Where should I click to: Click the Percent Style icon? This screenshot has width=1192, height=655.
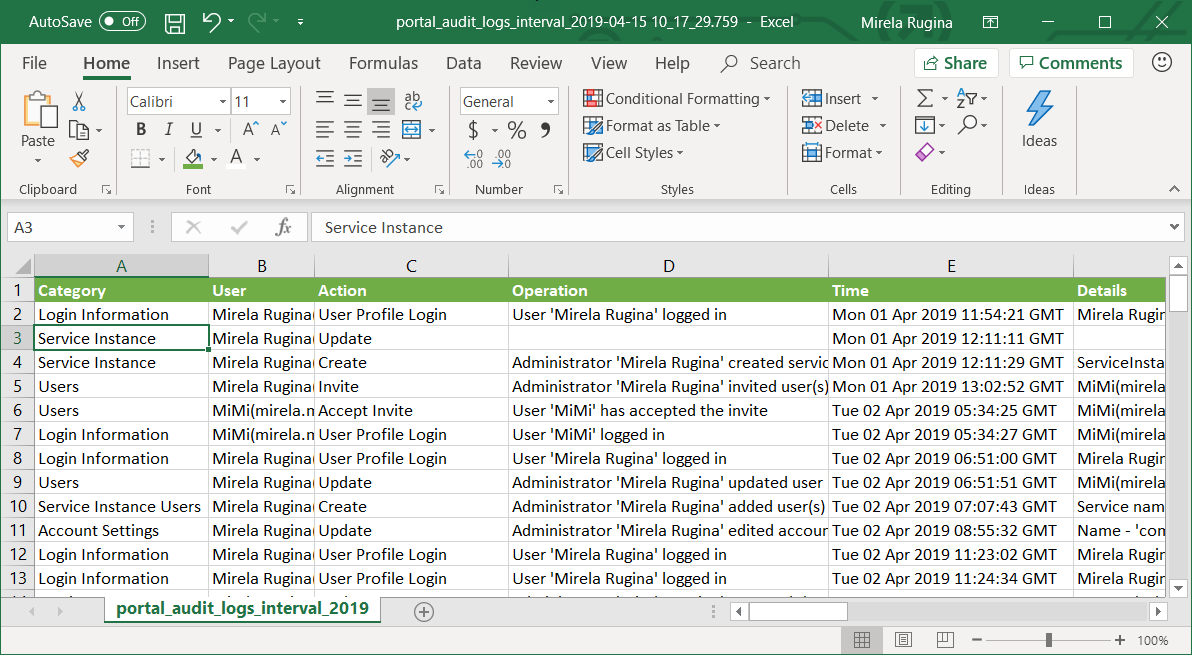[x=516, y=130]
